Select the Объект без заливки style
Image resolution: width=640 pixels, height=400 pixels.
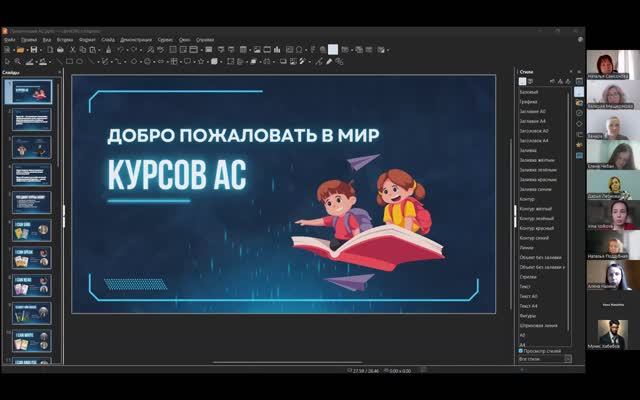(540, 257)
